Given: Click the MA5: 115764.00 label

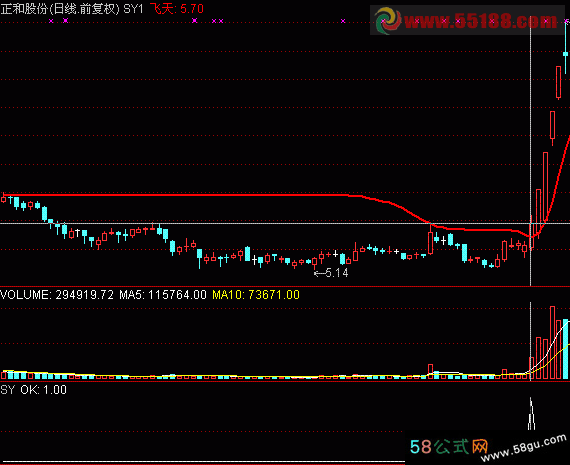Looking at the screenshot, I should tap(163, 294).
